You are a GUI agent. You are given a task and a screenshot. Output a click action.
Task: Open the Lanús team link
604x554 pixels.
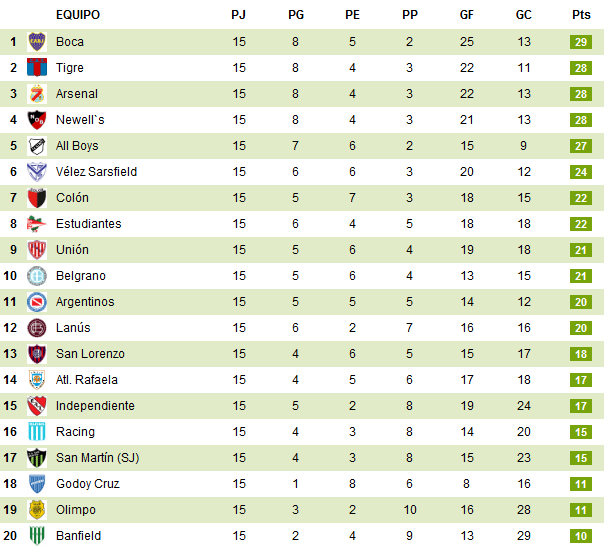tap(73, 328)
